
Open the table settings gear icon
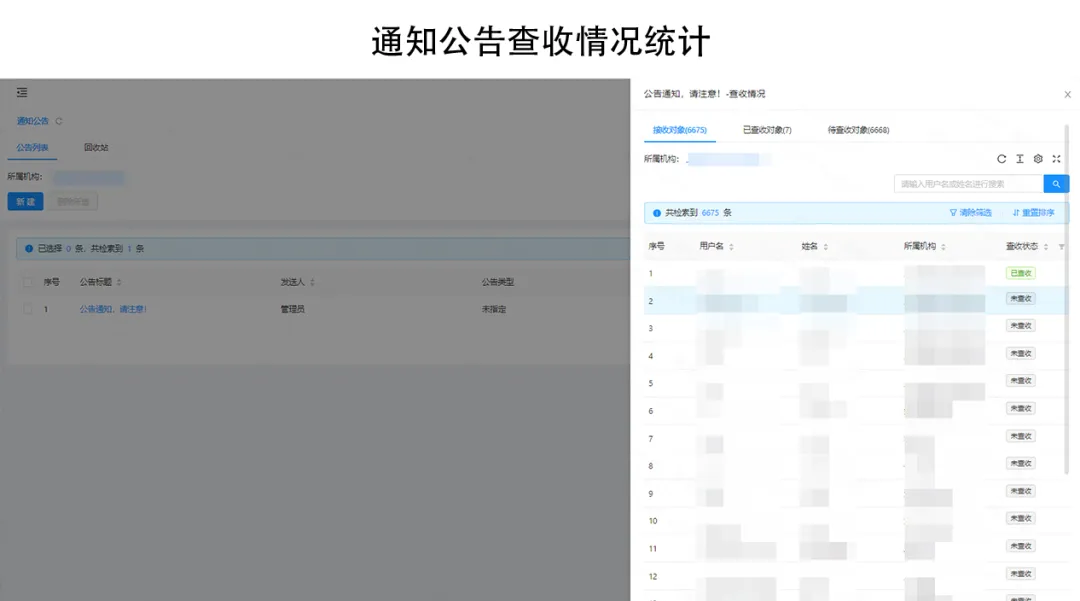[x=1038, y=159]
